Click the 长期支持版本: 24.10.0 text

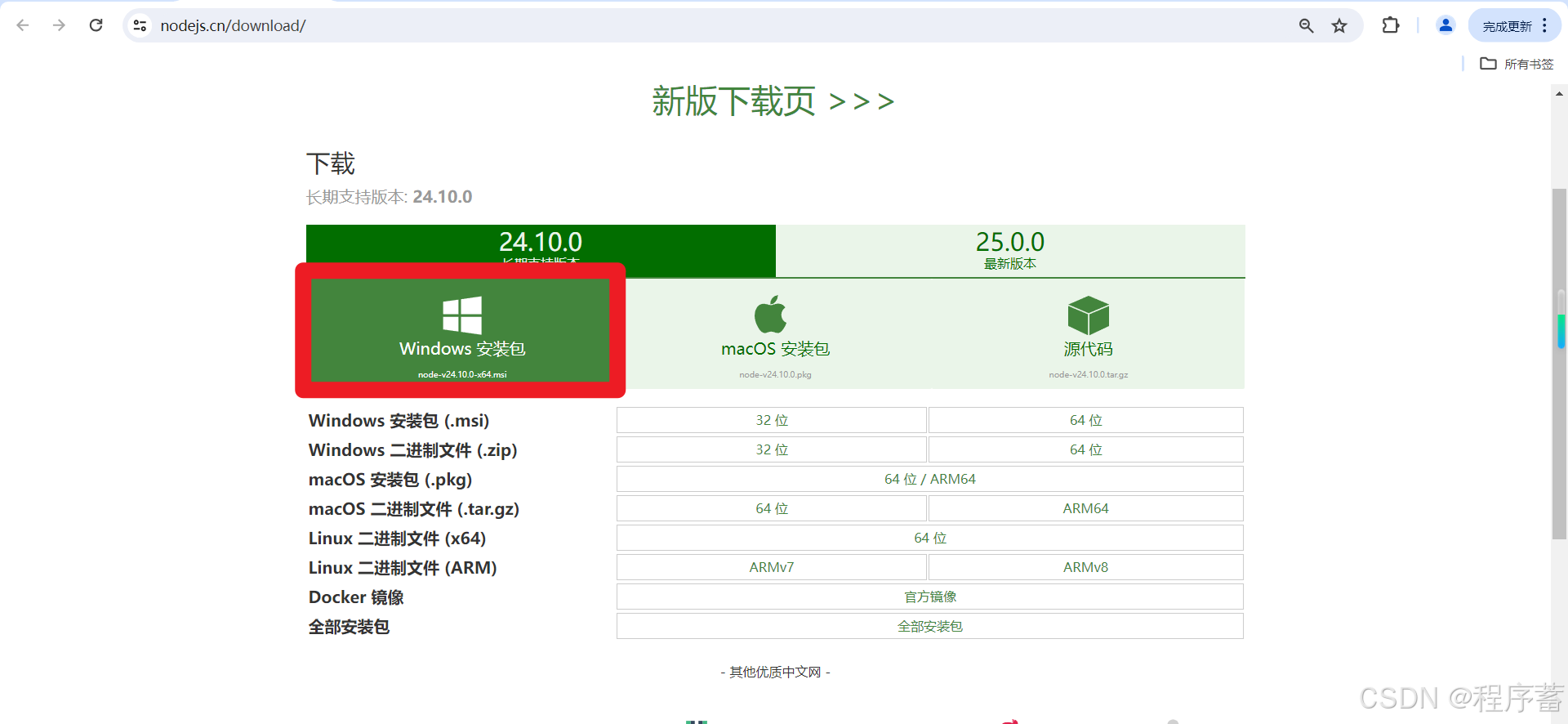[389, 197]
